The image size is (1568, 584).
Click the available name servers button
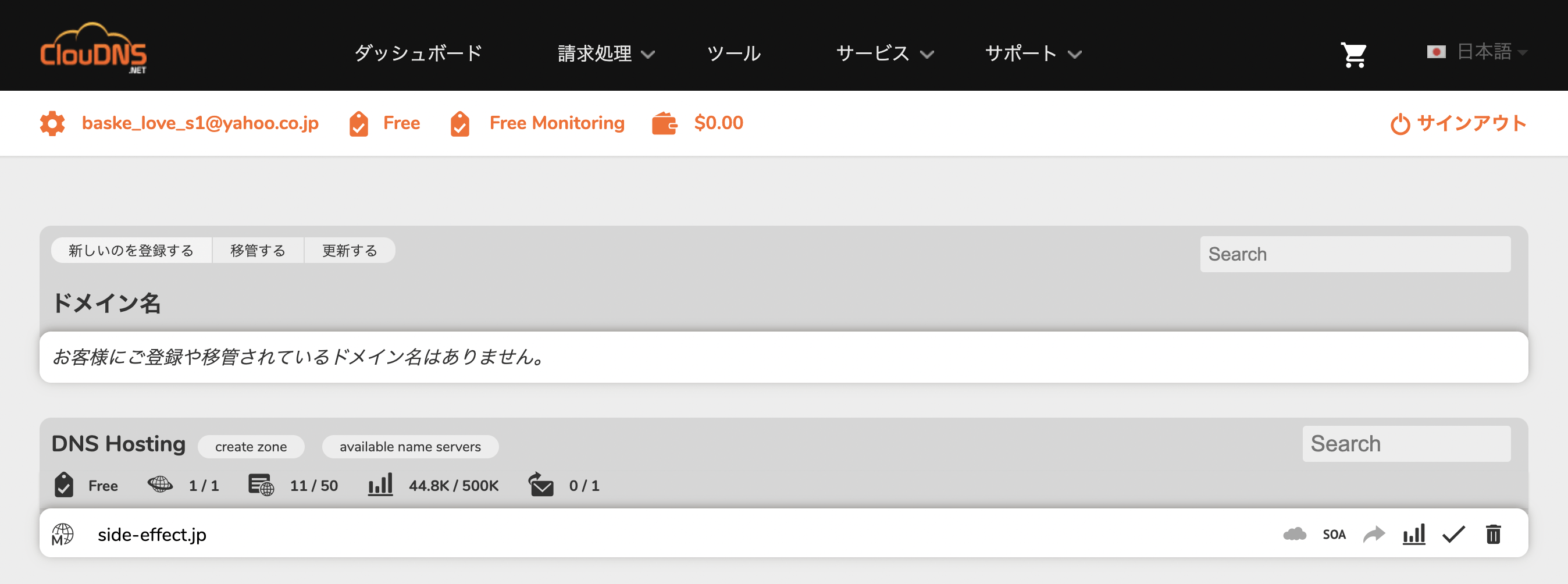coord(410,446)
